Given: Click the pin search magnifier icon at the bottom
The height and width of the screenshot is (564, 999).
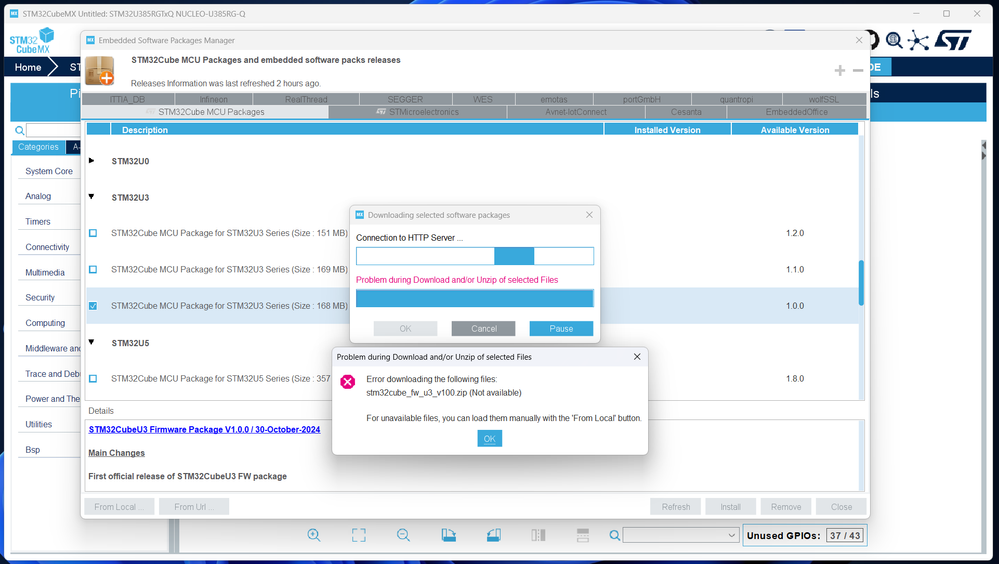Looking at the screenshot, I should pyautogui.click(x=614, y=535).
